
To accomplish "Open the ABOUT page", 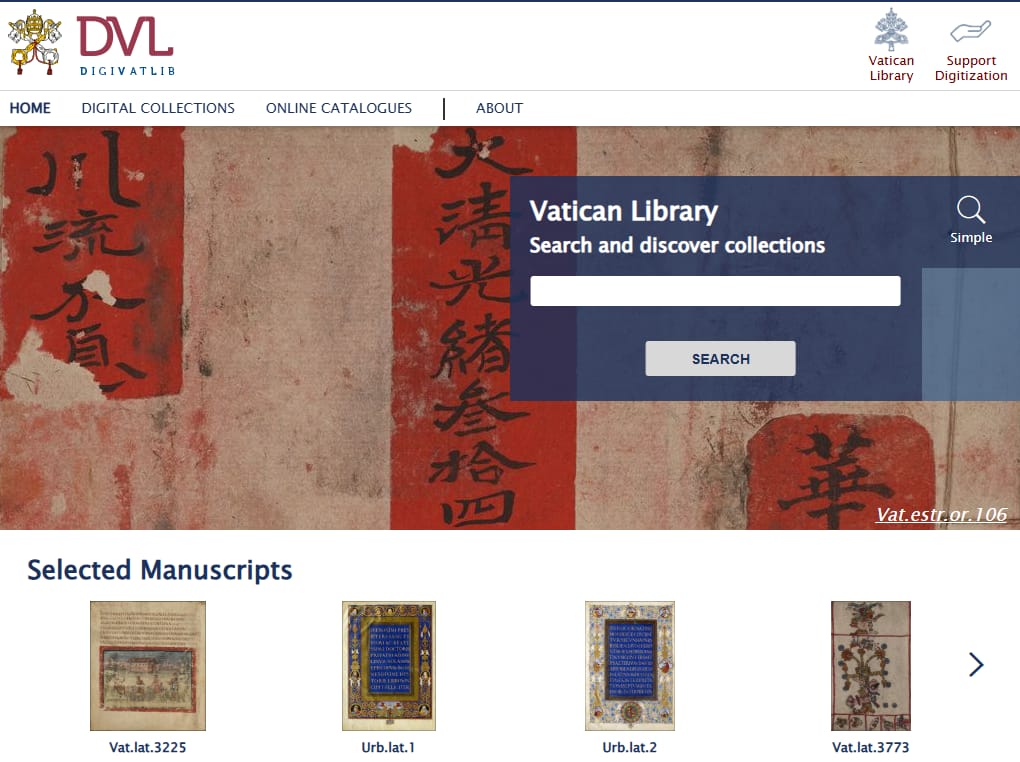I will click(x=499, y=108).
